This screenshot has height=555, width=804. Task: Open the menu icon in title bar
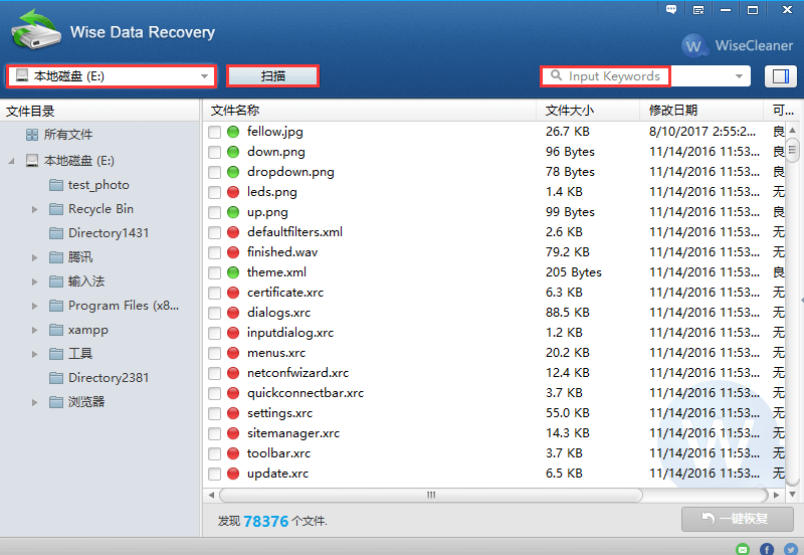click(x=697, y=9)
